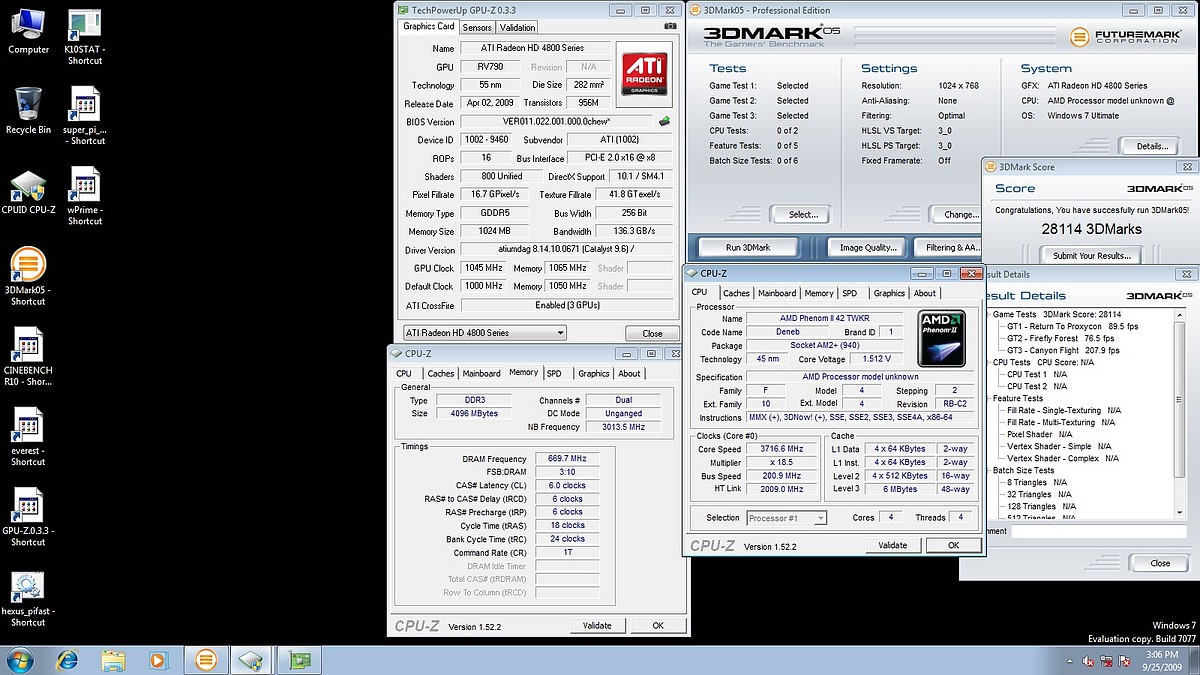Launch Internet Explorer from the taskbar
Screen dimensions: 1200x675
(68, 660)
